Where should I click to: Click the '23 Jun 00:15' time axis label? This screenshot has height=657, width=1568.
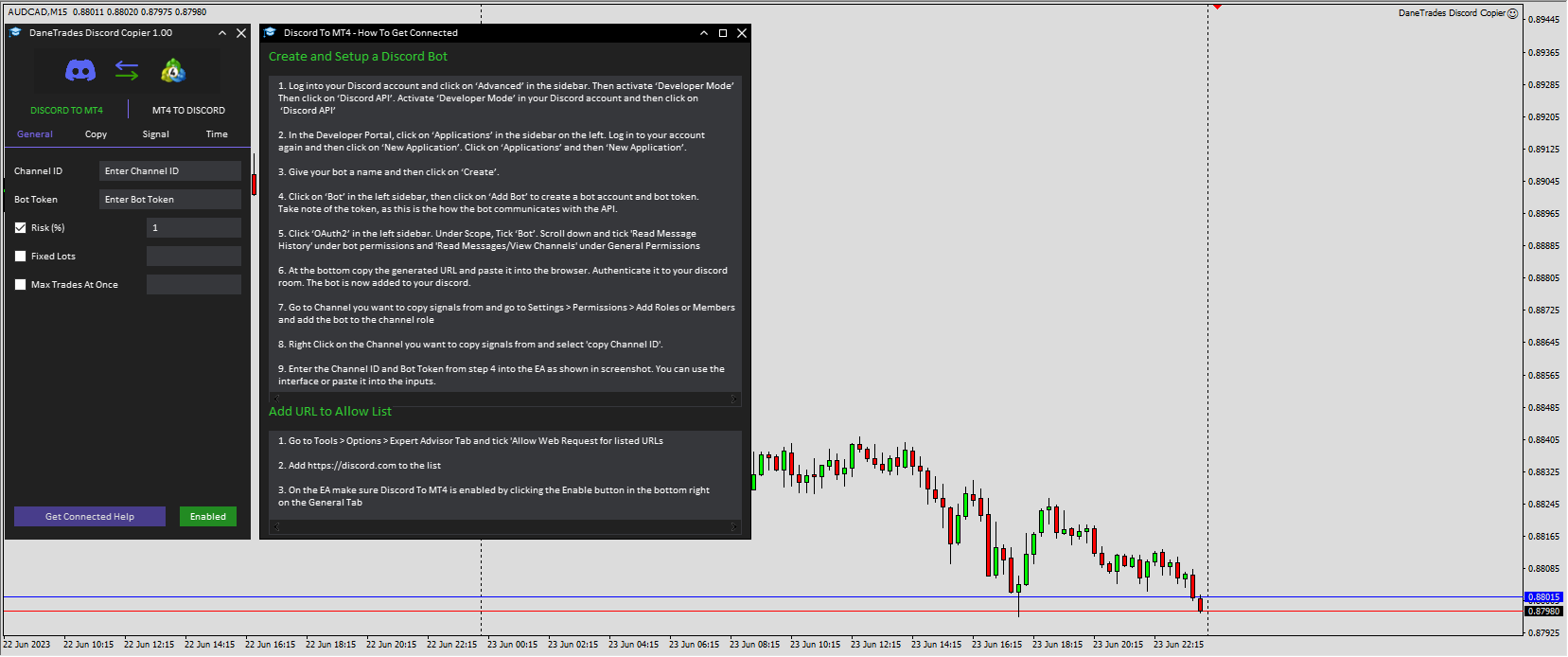pyautogui.click(x=512, y=645)
